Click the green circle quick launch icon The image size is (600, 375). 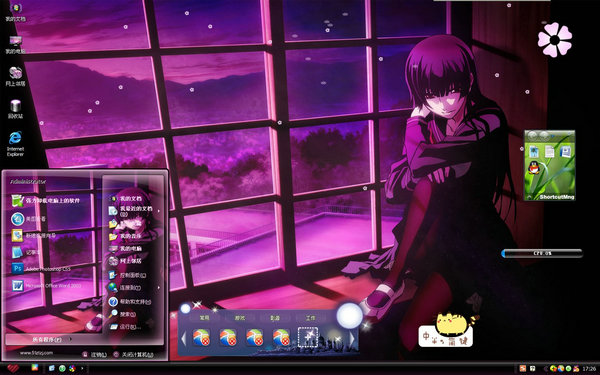[x=62, y=368]
